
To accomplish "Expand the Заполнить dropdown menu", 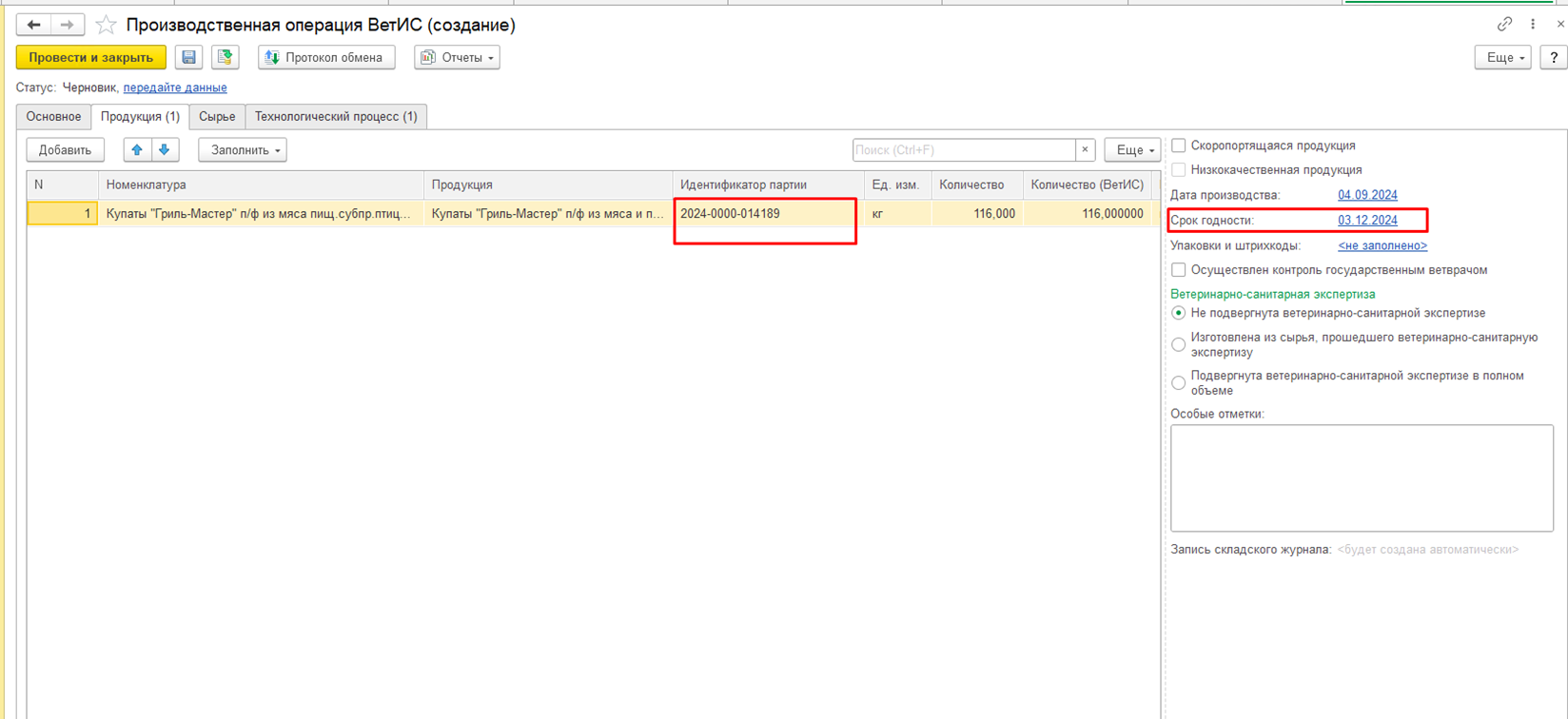I will pos(243,150).
